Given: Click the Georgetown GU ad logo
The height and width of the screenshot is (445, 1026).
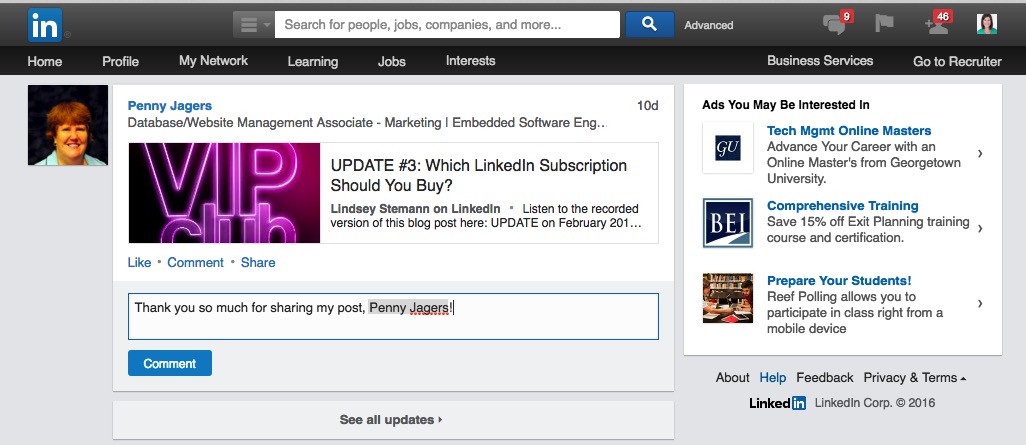Looking at the screenshot, I should (x=728, y=147).
